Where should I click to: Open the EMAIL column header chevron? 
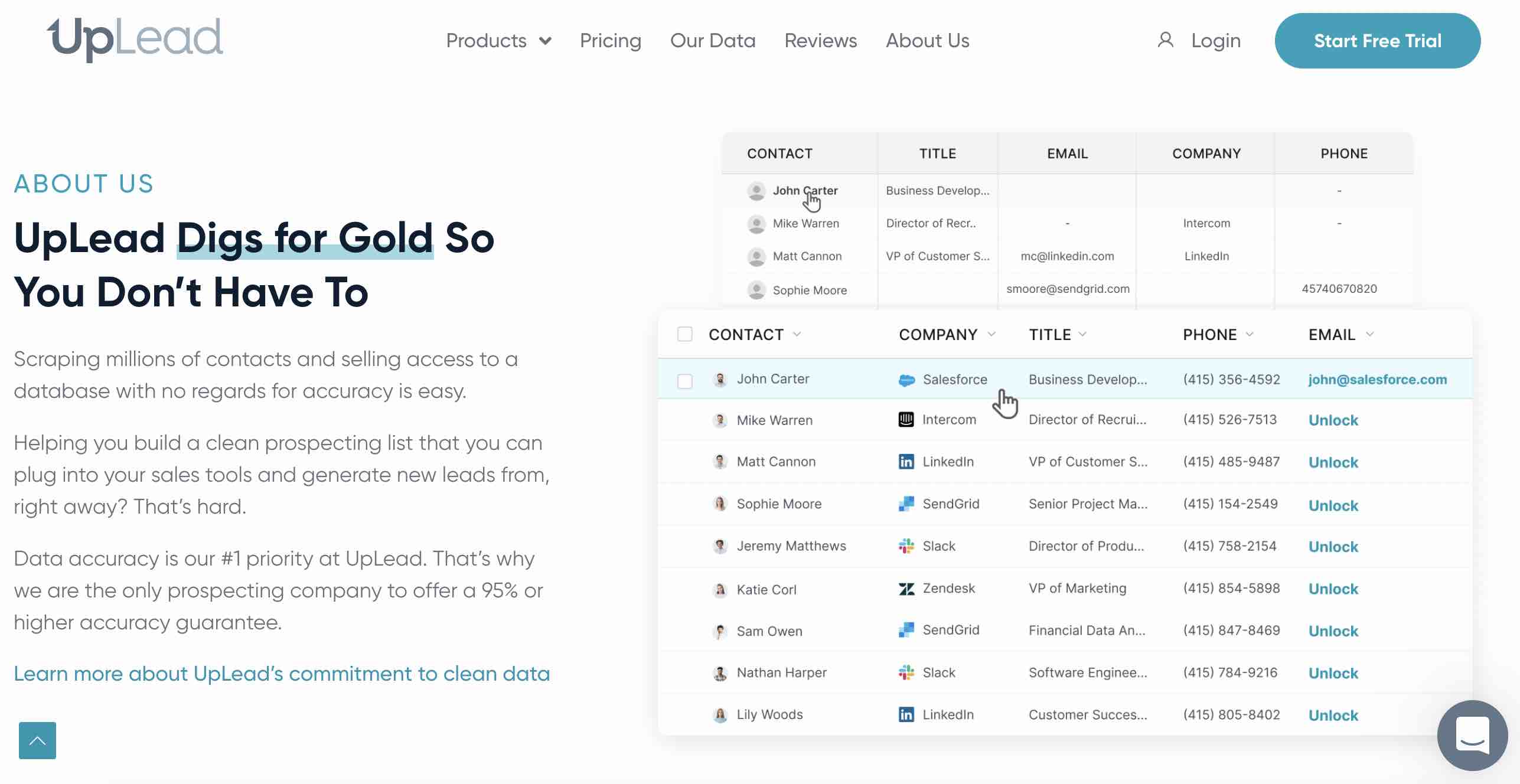pyautogui.click(x=1370, y=334)
